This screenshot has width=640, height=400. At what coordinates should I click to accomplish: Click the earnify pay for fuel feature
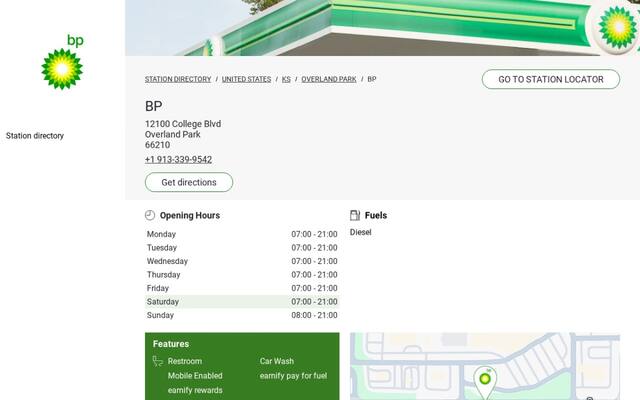click(293, 376)
